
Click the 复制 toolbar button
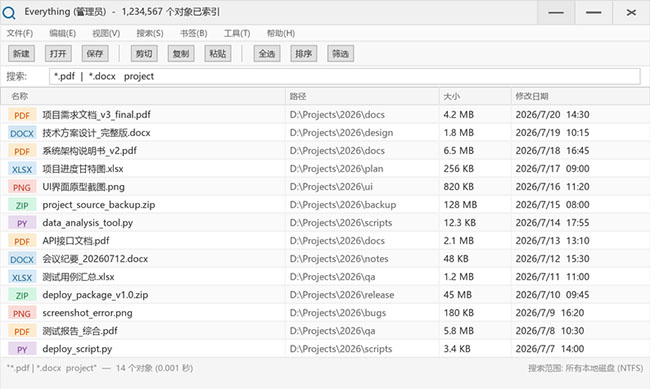coord(181,53)
